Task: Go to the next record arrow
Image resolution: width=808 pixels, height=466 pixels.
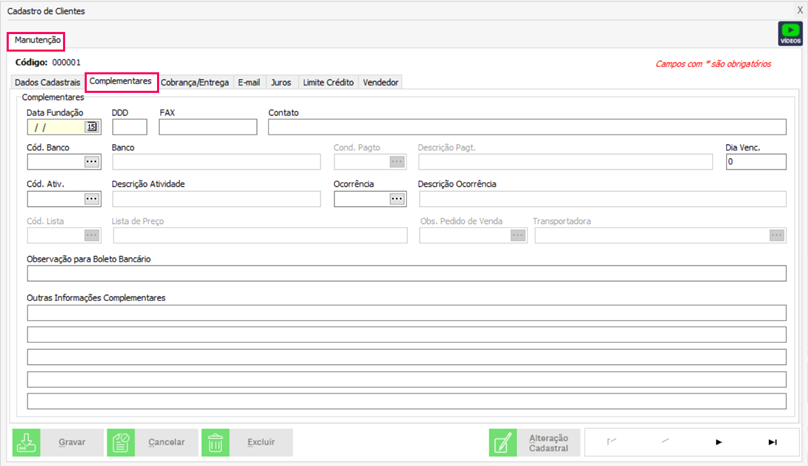Action: click(x=718, y=442)
